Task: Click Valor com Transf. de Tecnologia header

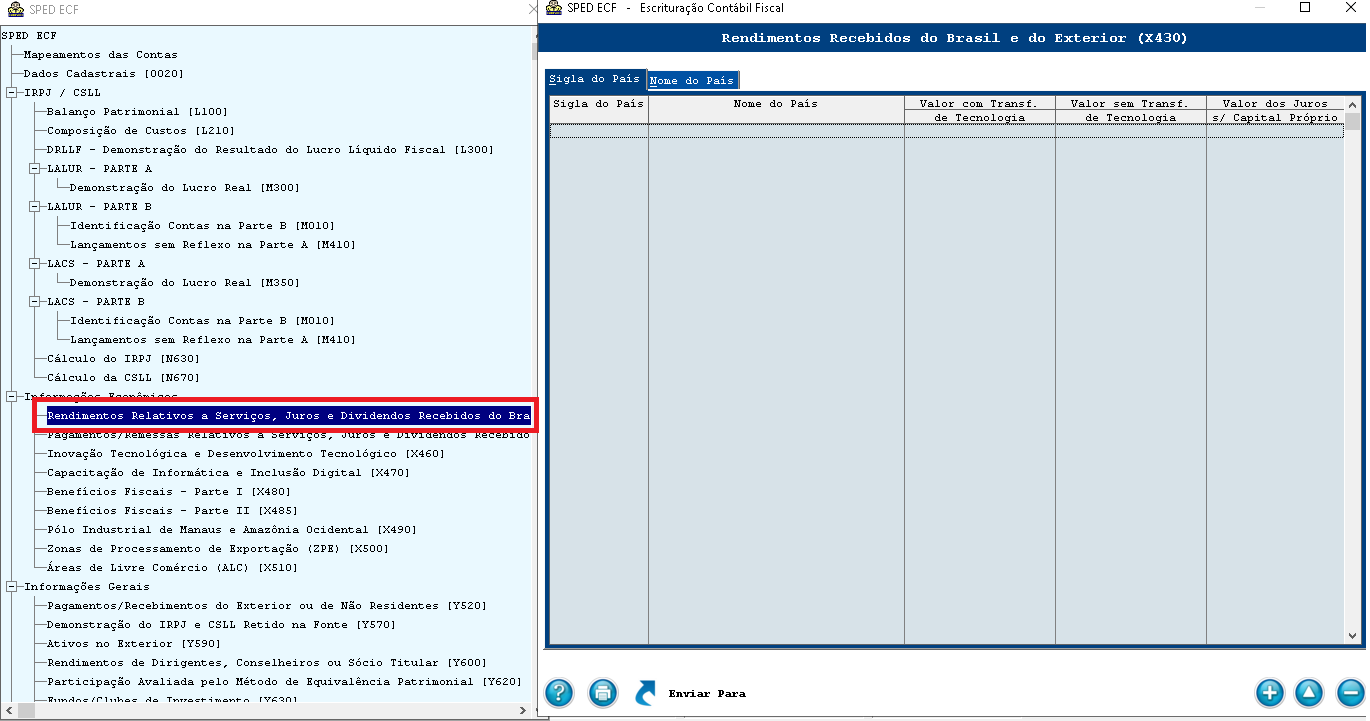Action: (x=979, y=110)
